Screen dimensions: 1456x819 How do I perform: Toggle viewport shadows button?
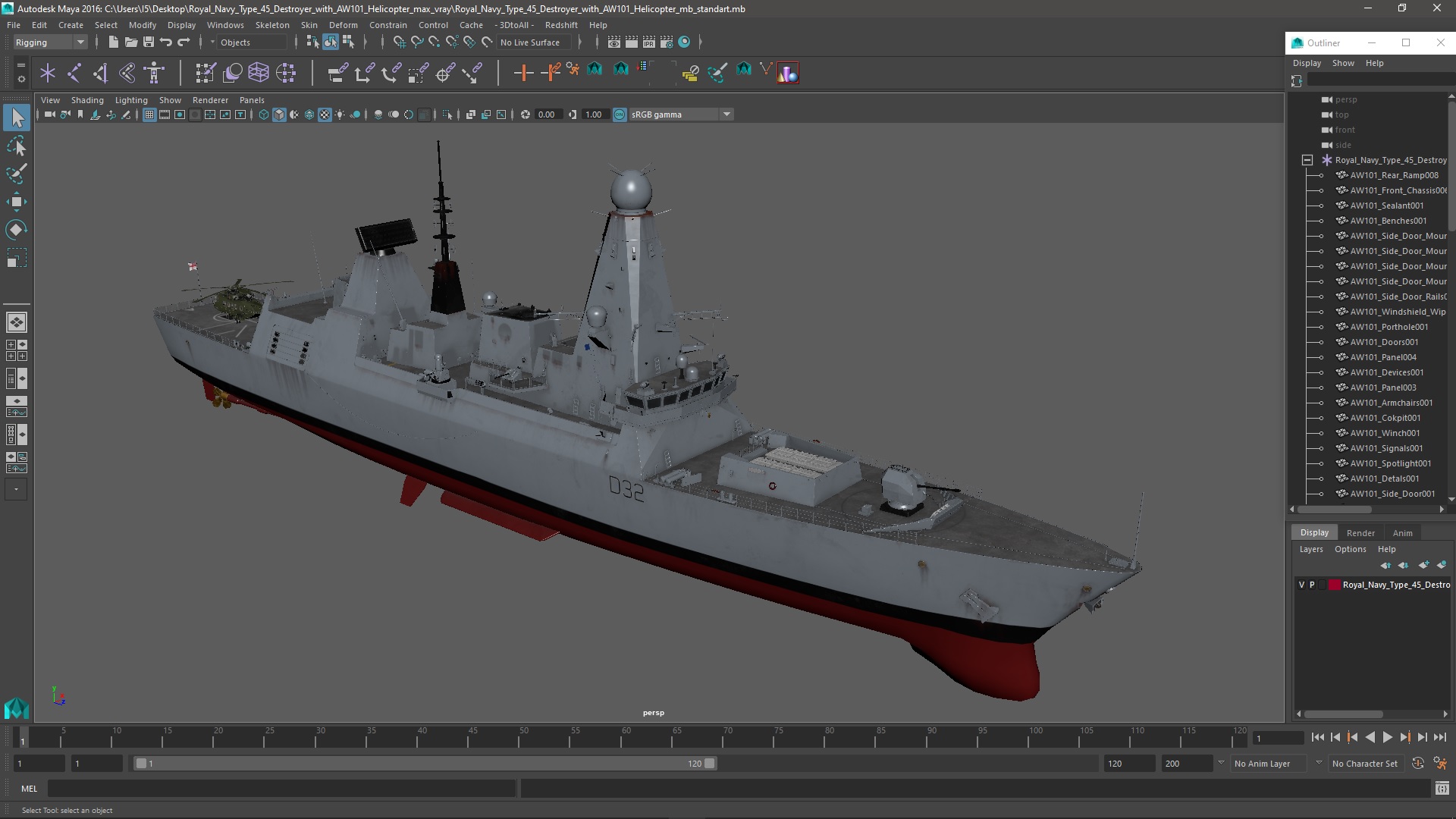coord(356,115)
